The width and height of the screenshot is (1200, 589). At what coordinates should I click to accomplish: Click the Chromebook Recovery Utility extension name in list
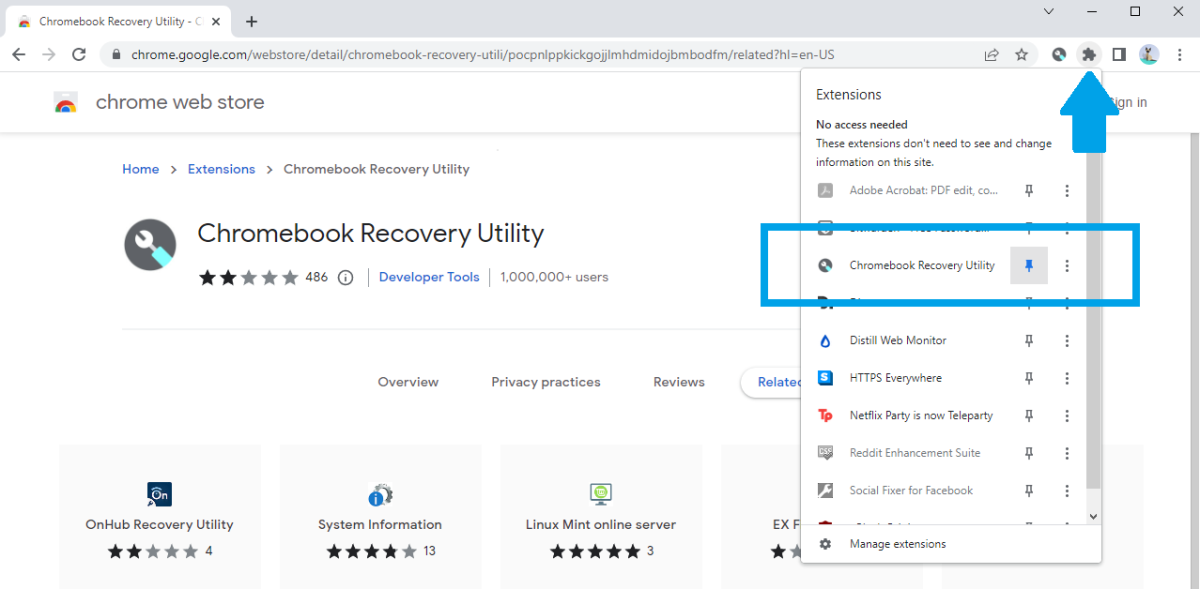pos(922,265)
